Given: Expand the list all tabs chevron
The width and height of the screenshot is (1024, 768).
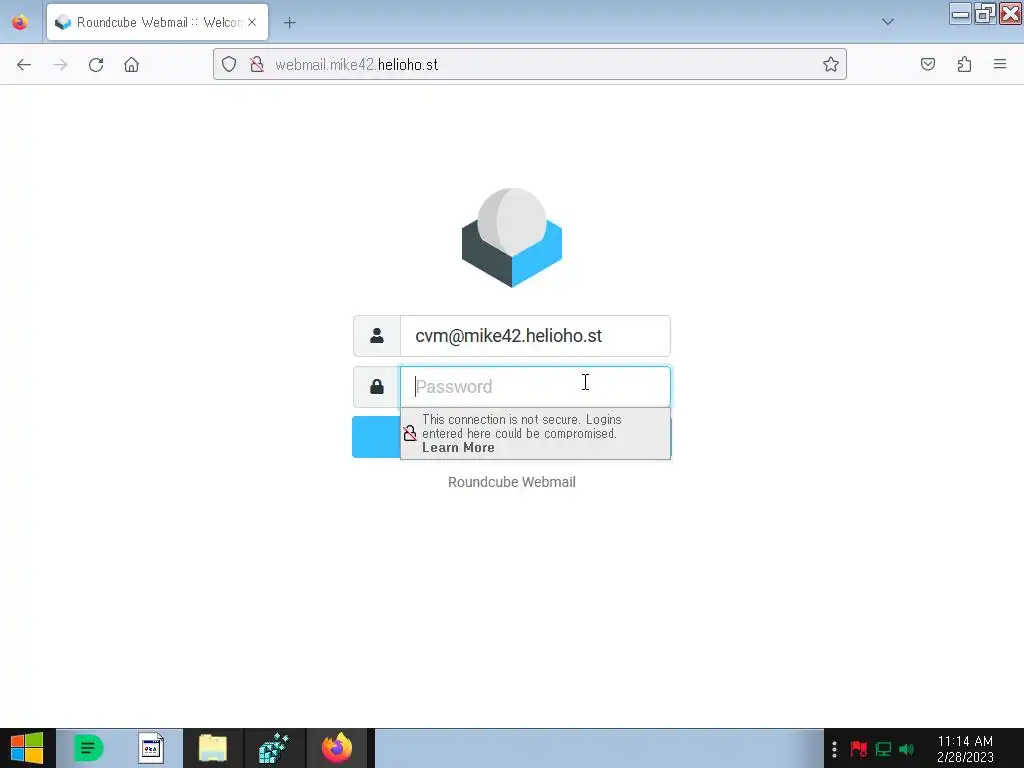Looking at the screenshot, I should click(x=888, y=22).
